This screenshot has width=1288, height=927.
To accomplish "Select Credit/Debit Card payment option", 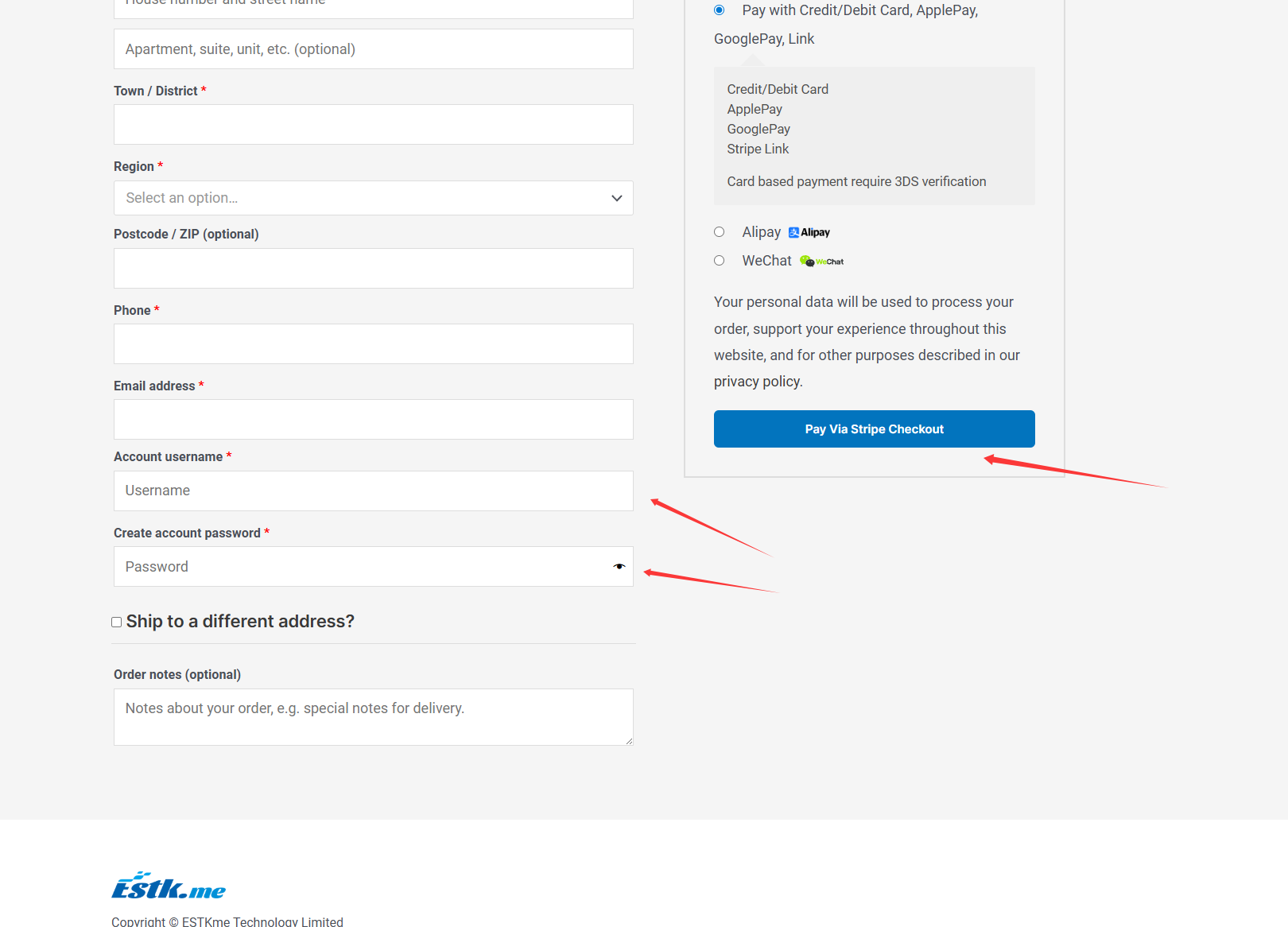I will click(720, 10).
